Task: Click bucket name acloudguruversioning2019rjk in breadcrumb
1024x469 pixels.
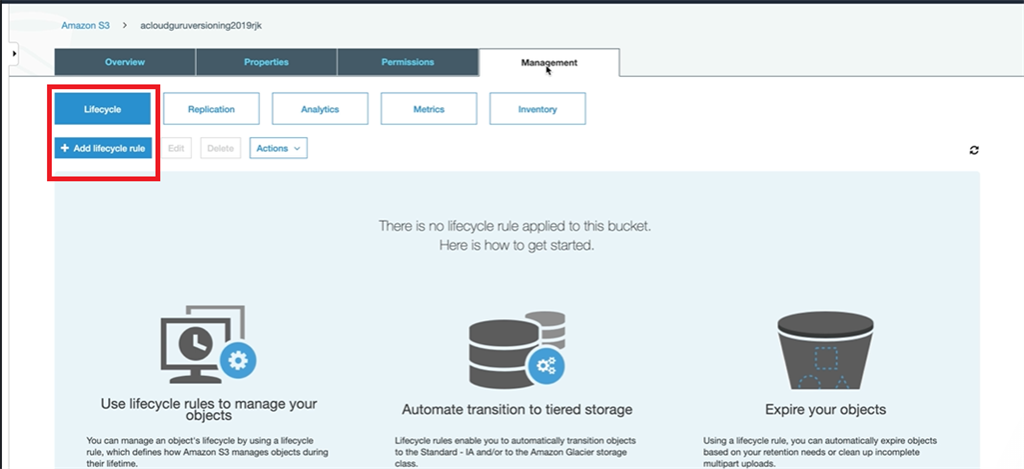Action: click(x=201, y=25)
